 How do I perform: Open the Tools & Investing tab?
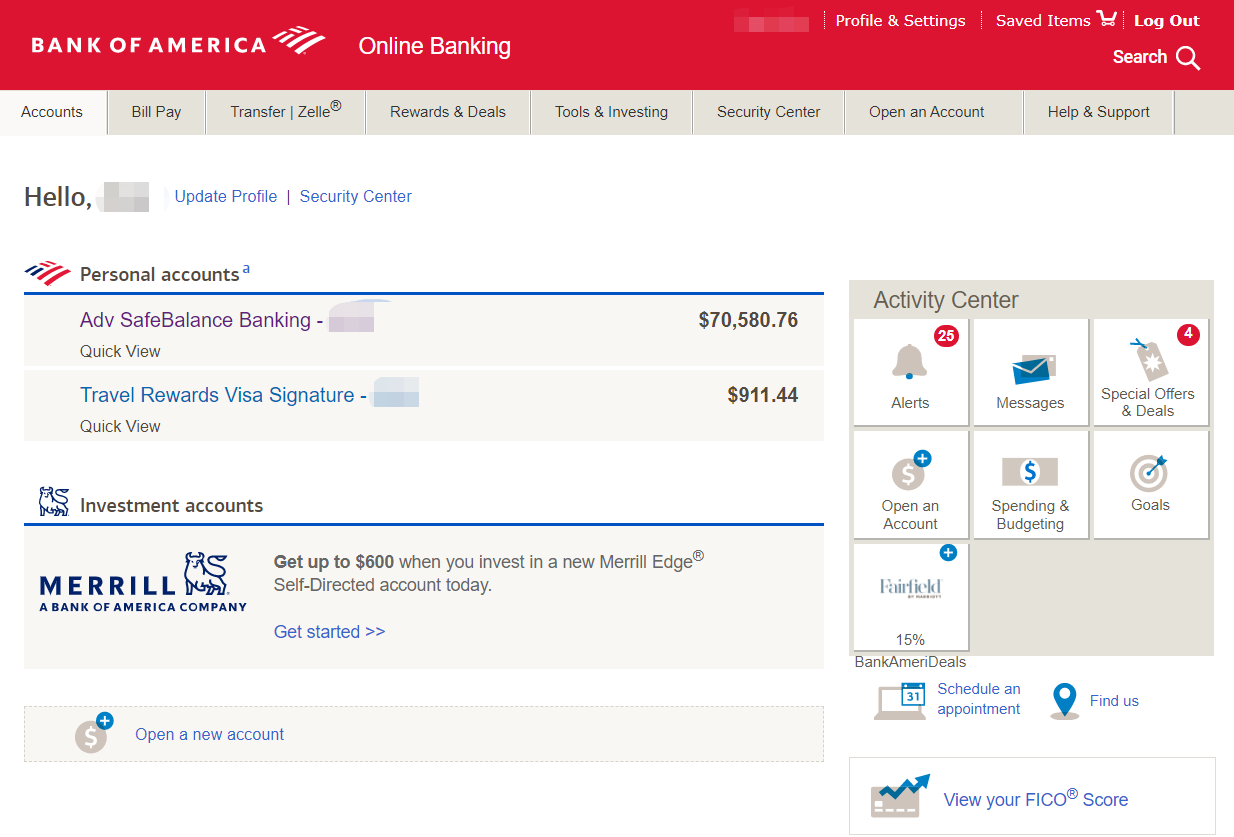pos(612,112)
